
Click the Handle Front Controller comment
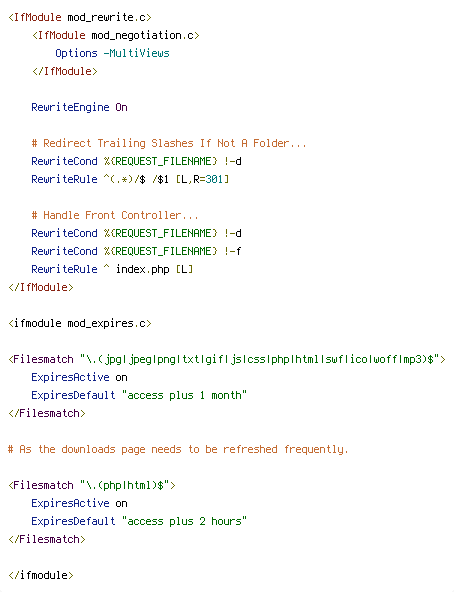point(115,215)
